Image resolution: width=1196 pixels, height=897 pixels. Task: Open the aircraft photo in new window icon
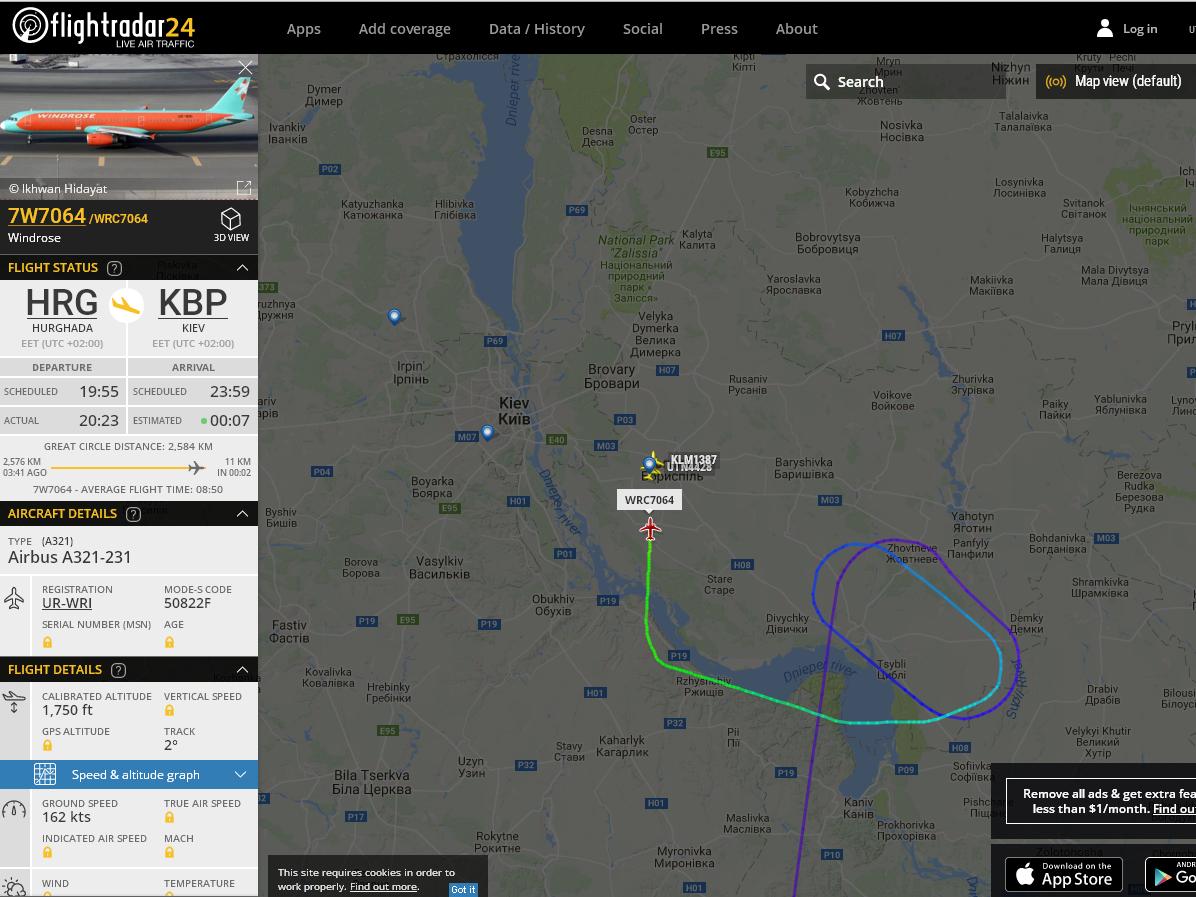point(244,188)
